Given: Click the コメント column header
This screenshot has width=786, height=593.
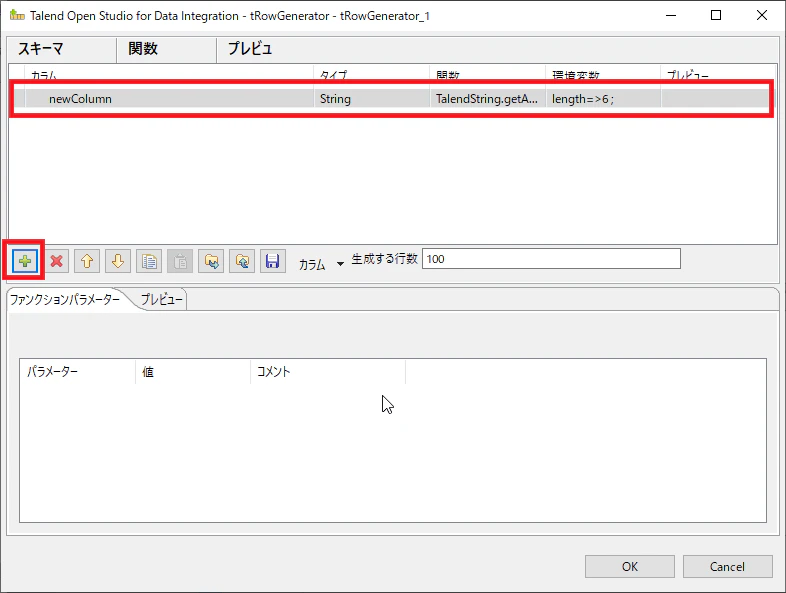Looking at the screenshot, I should pos(328,371).
